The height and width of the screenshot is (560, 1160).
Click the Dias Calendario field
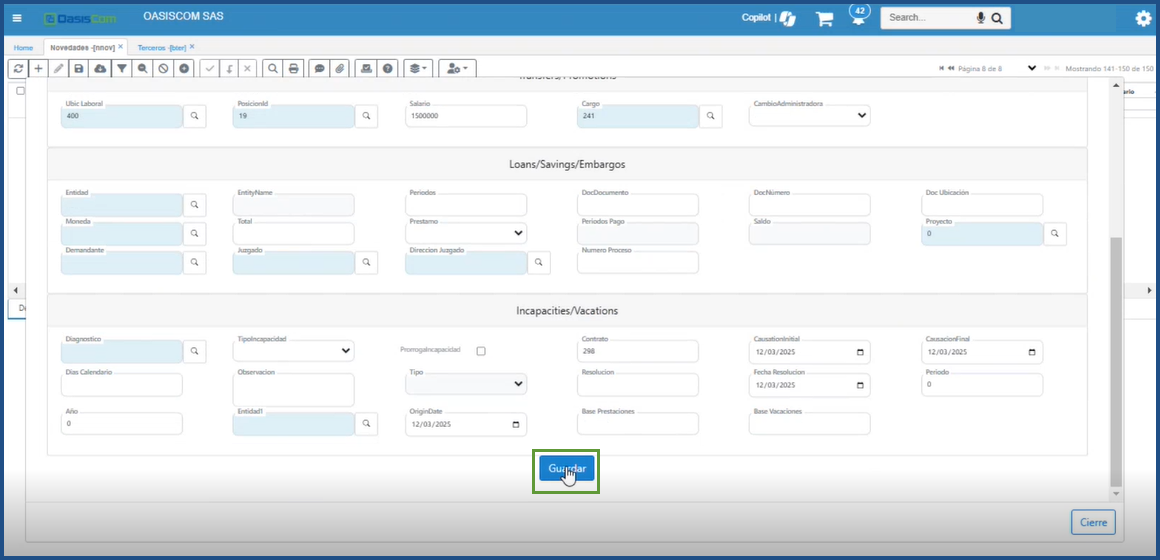click(121, 385)
